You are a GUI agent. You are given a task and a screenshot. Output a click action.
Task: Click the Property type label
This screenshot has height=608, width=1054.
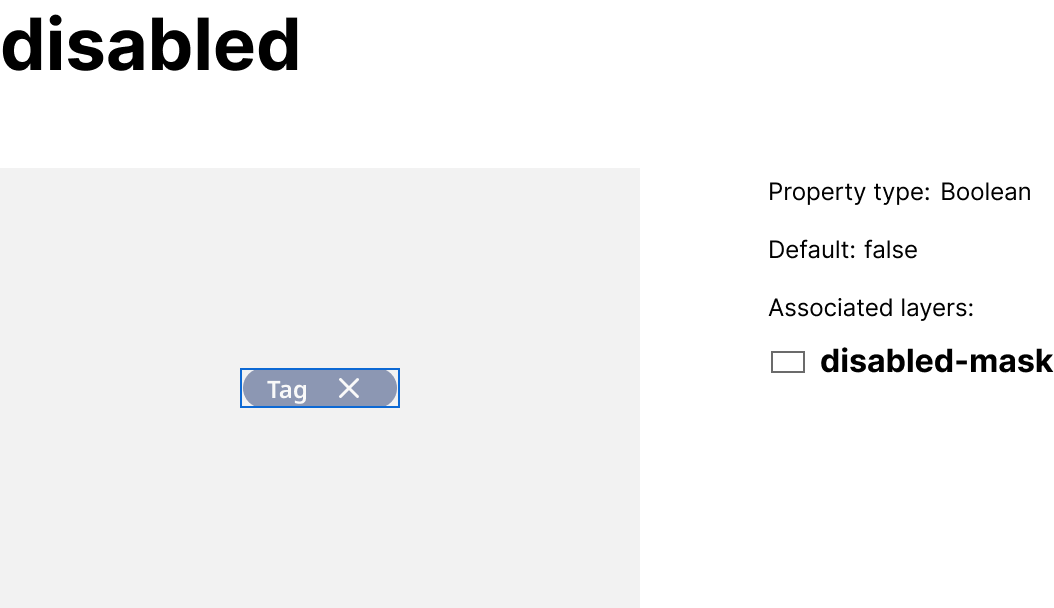point(849,192)
